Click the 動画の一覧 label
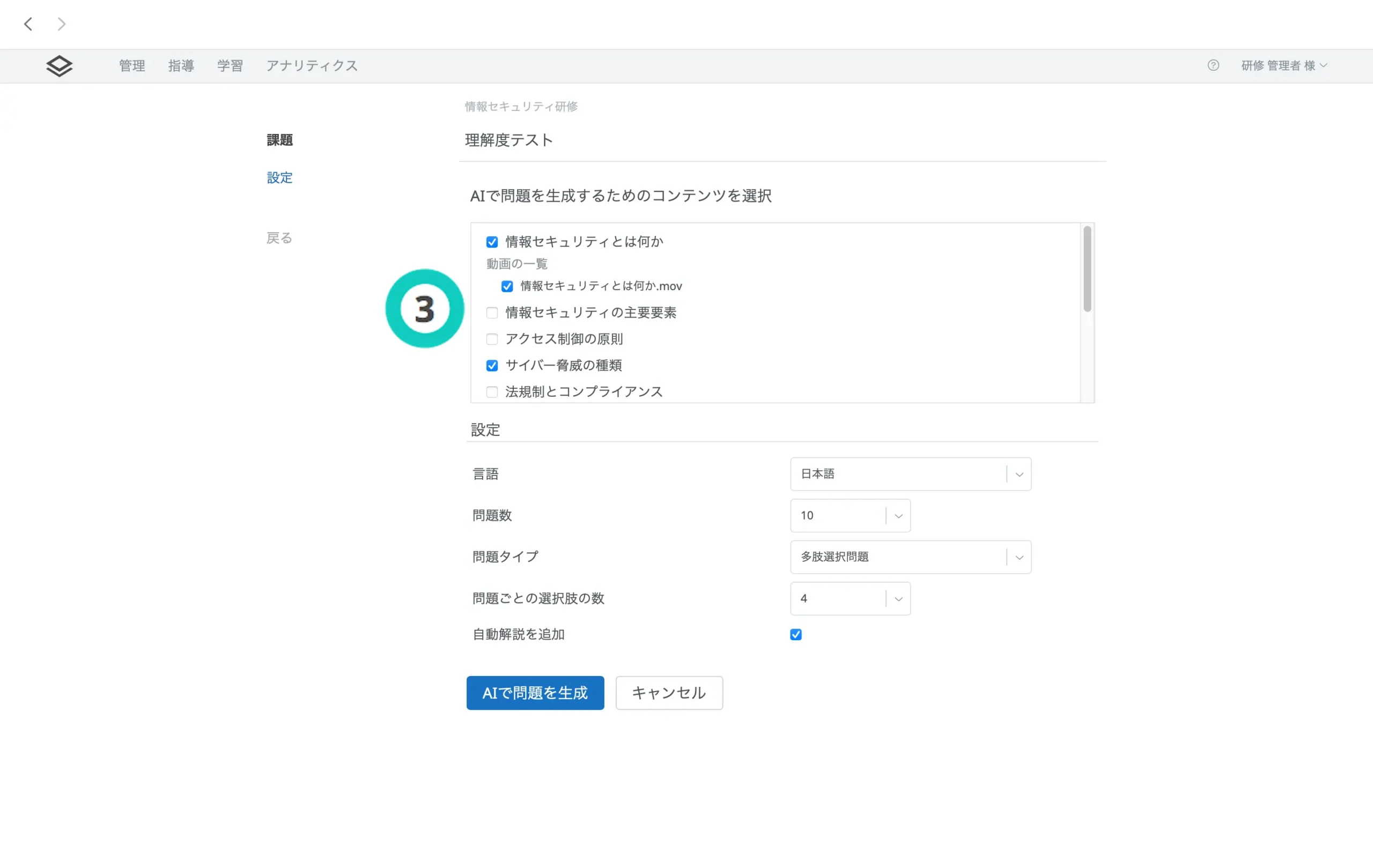This screenshot has height=868, width=1373. (516, 264)
